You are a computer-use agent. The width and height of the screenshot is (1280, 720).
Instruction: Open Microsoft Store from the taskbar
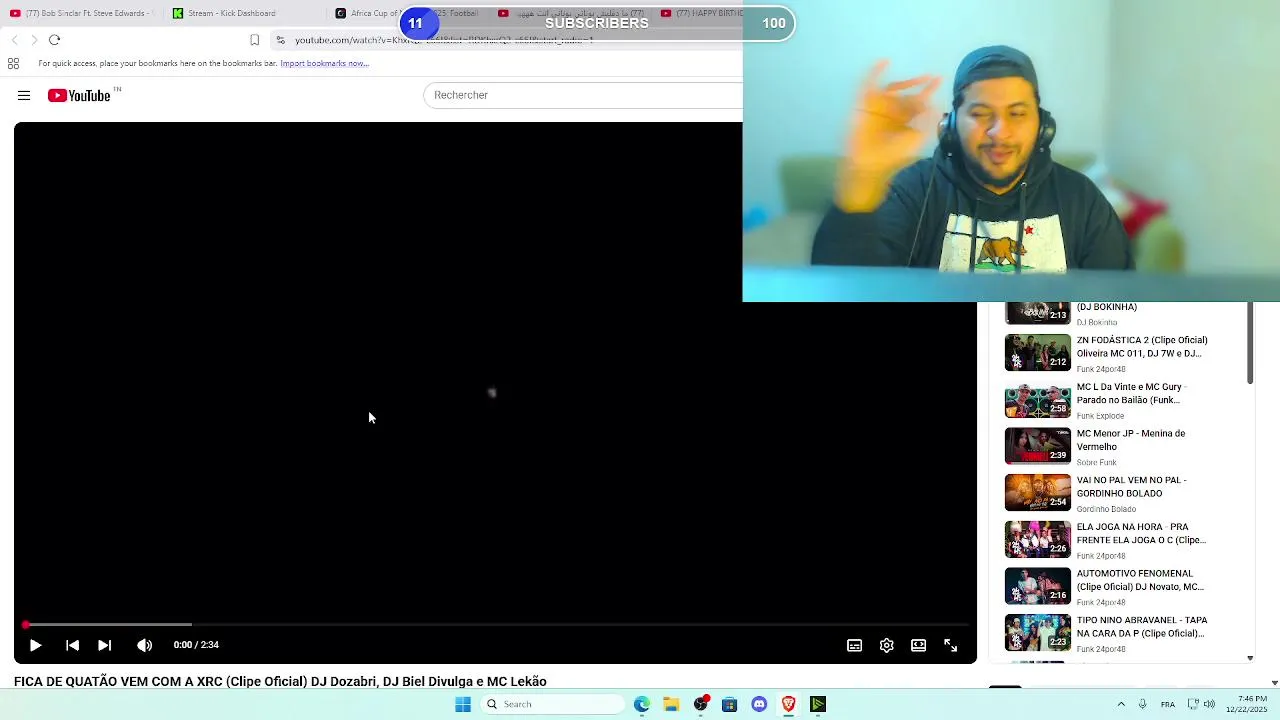coord(730,704)
